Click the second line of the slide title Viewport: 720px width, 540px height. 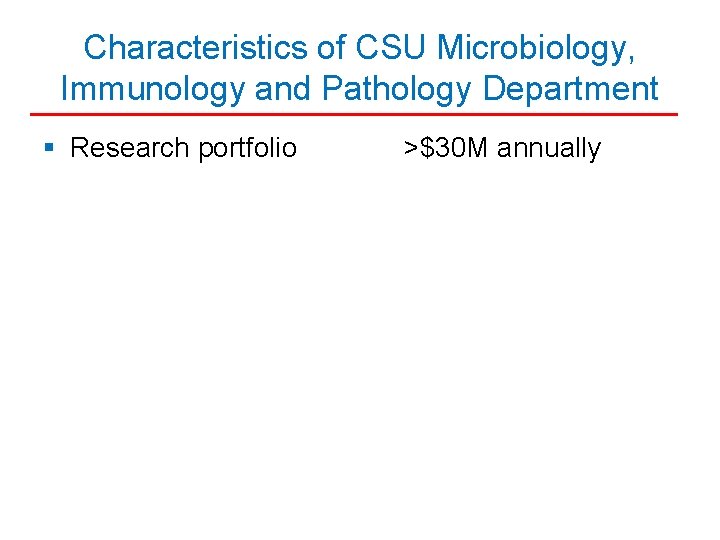click(360, 90)
